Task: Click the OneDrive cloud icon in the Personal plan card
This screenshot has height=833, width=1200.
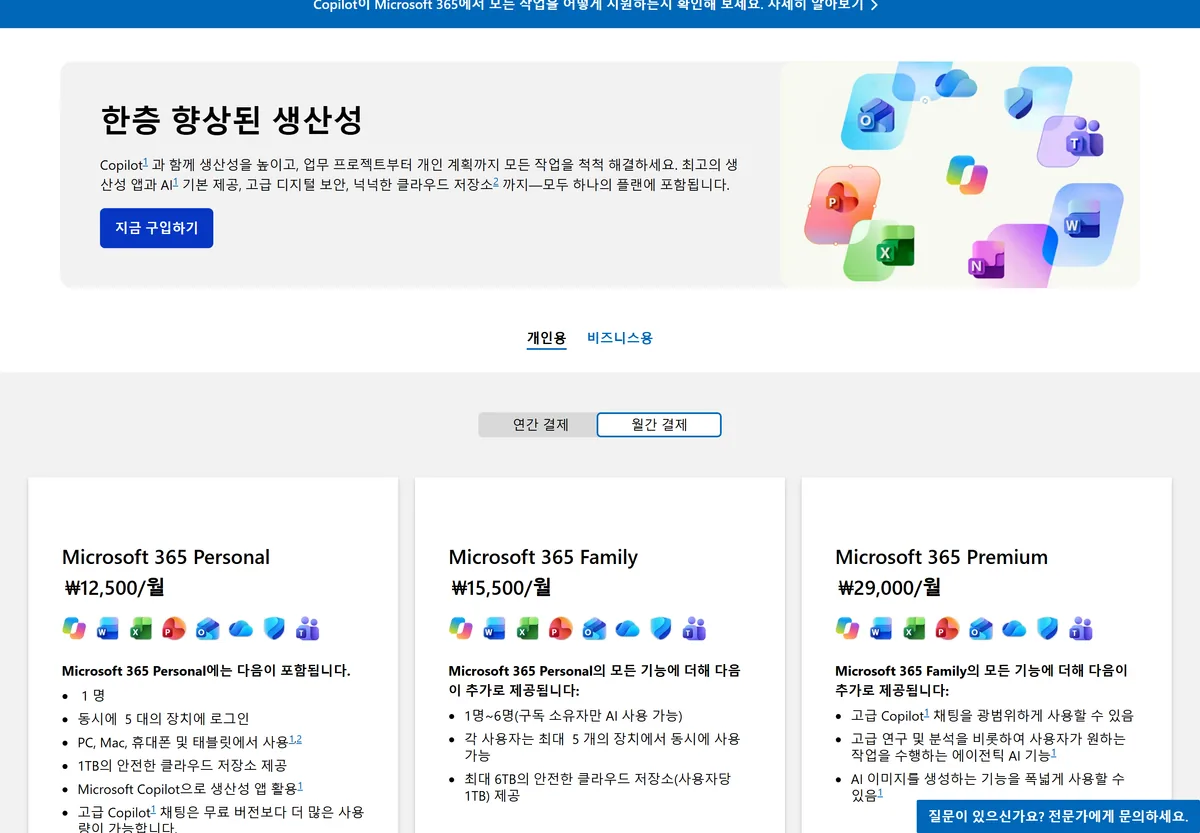Action: 241,628
